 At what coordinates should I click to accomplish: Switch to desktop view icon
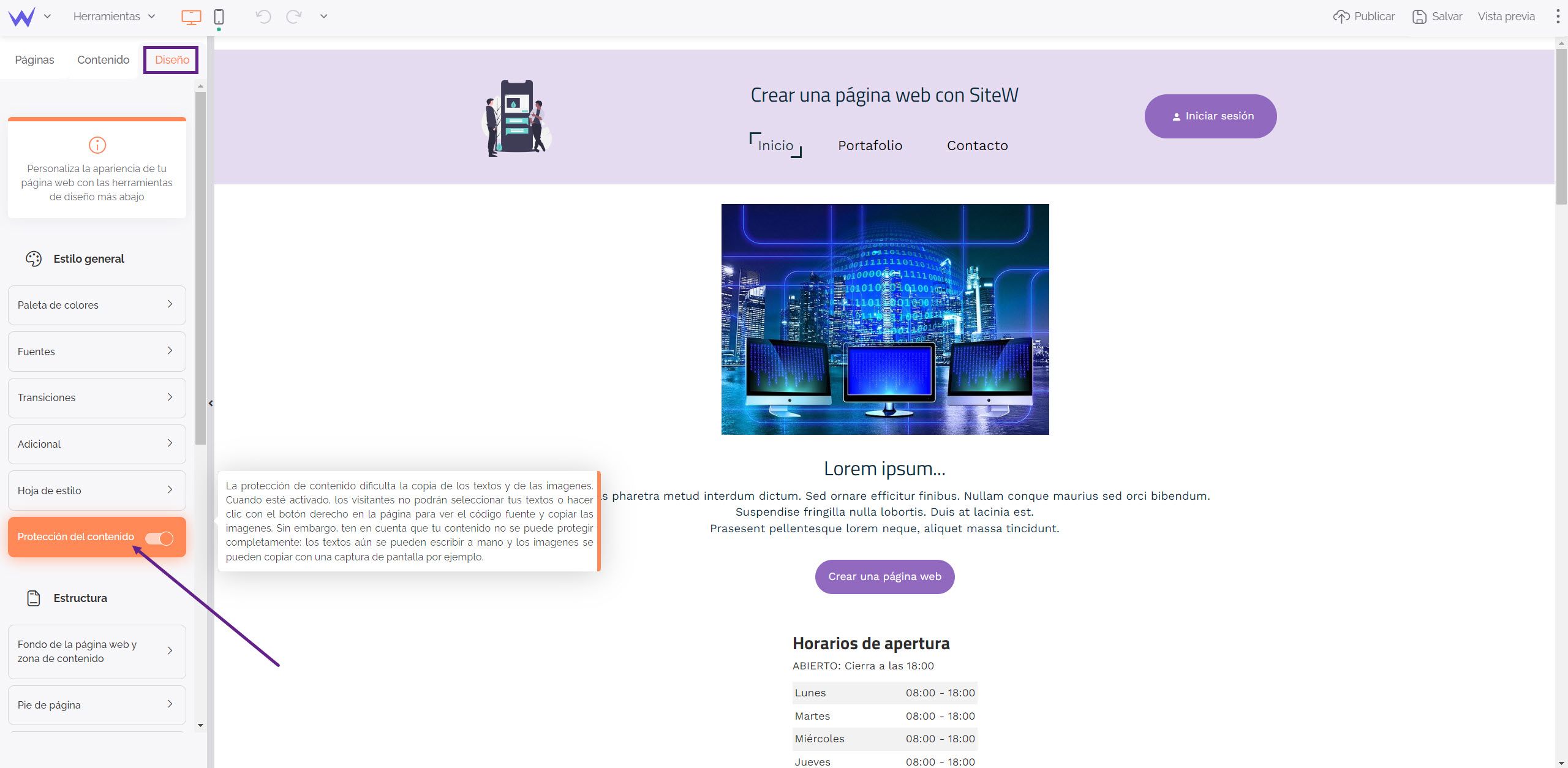click(x=191, y=17)
